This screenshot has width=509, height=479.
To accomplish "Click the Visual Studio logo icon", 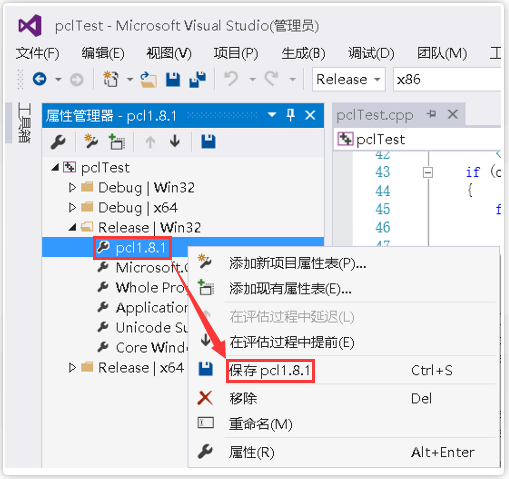I will 30,26.
